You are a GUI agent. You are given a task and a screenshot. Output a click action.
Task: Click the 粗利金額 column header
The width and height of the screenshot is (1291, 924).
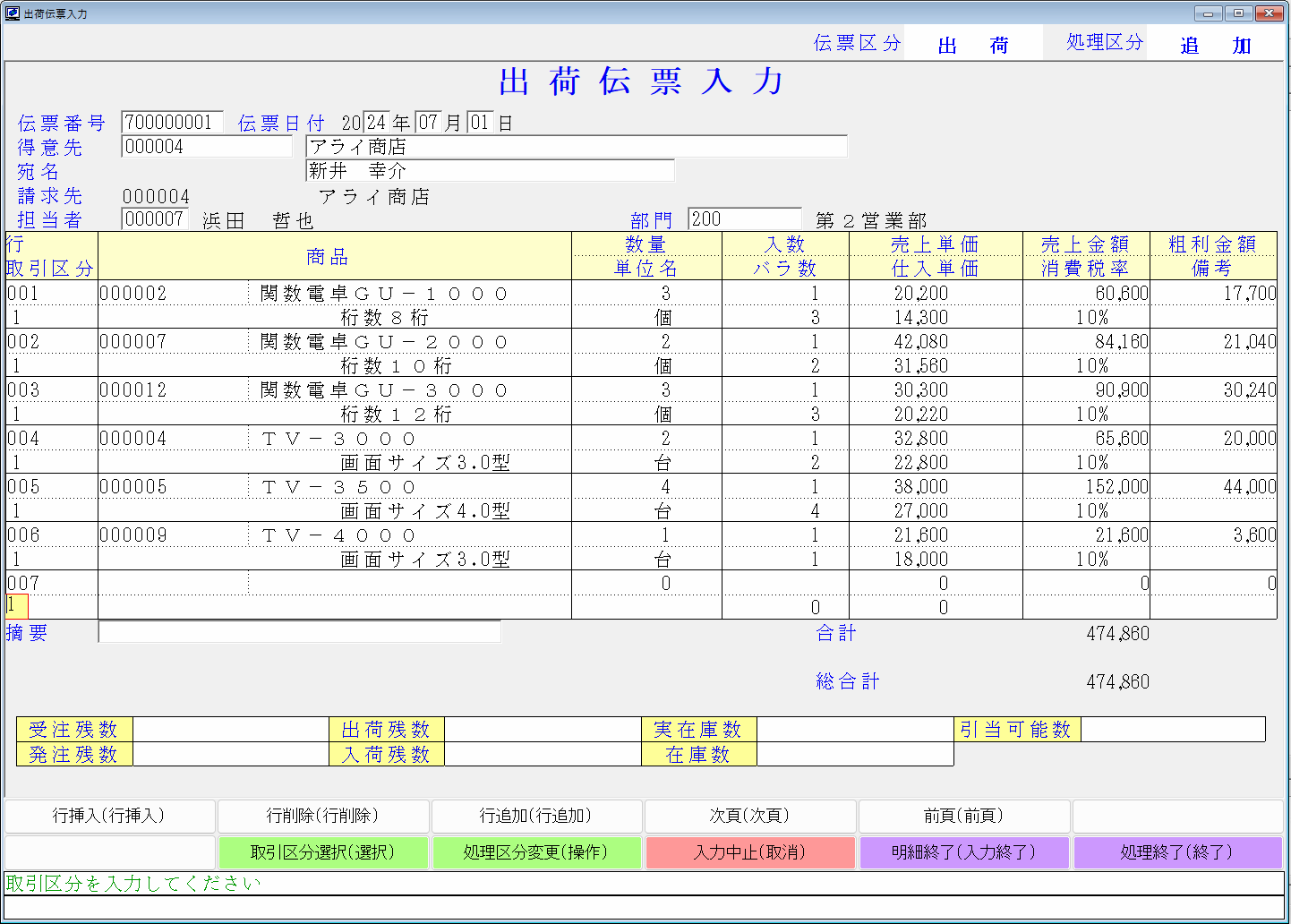point(1212,244)
